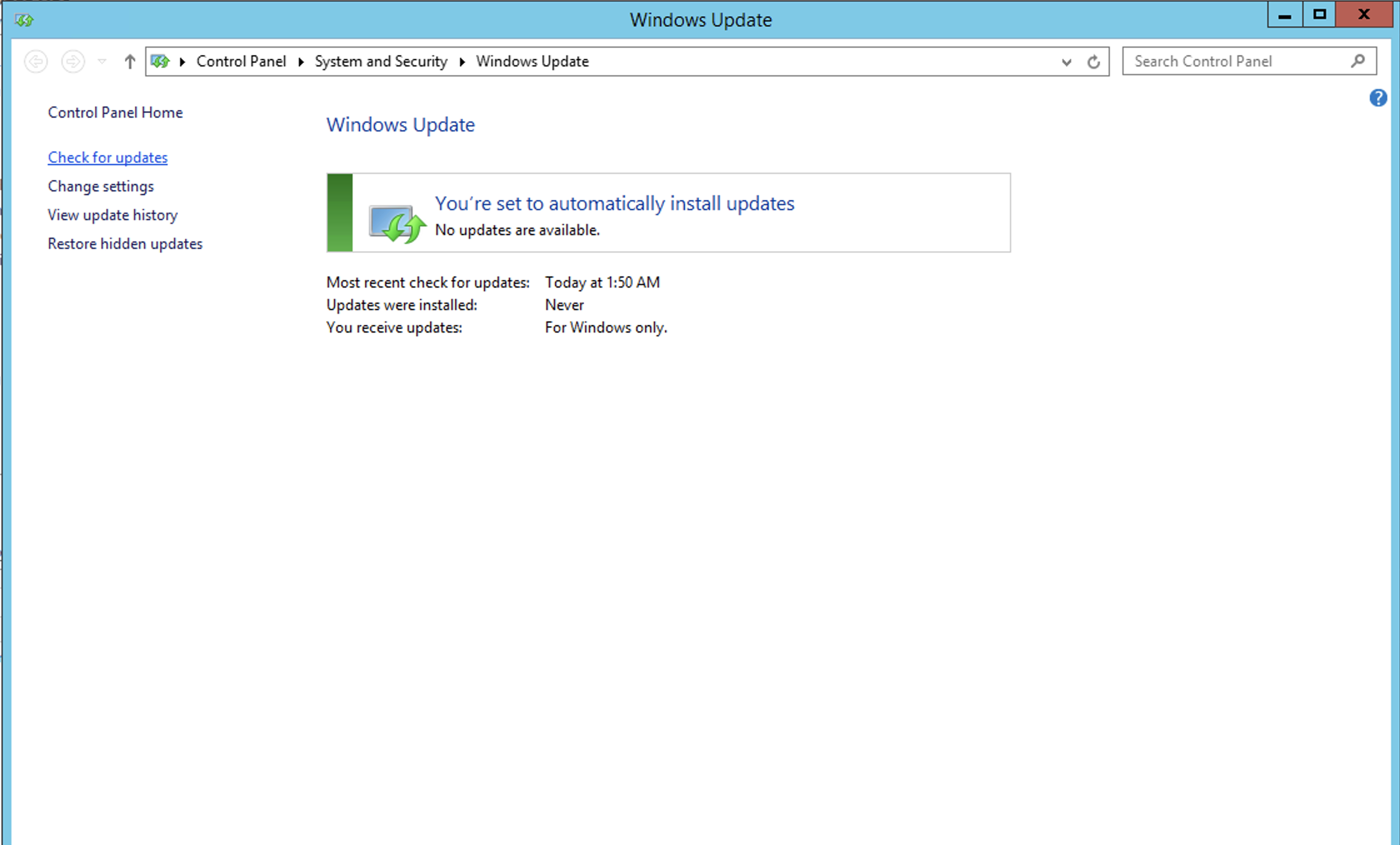1400x845 pixels.
Task: Open Restore hidden updates
Action: coord(125,244)
